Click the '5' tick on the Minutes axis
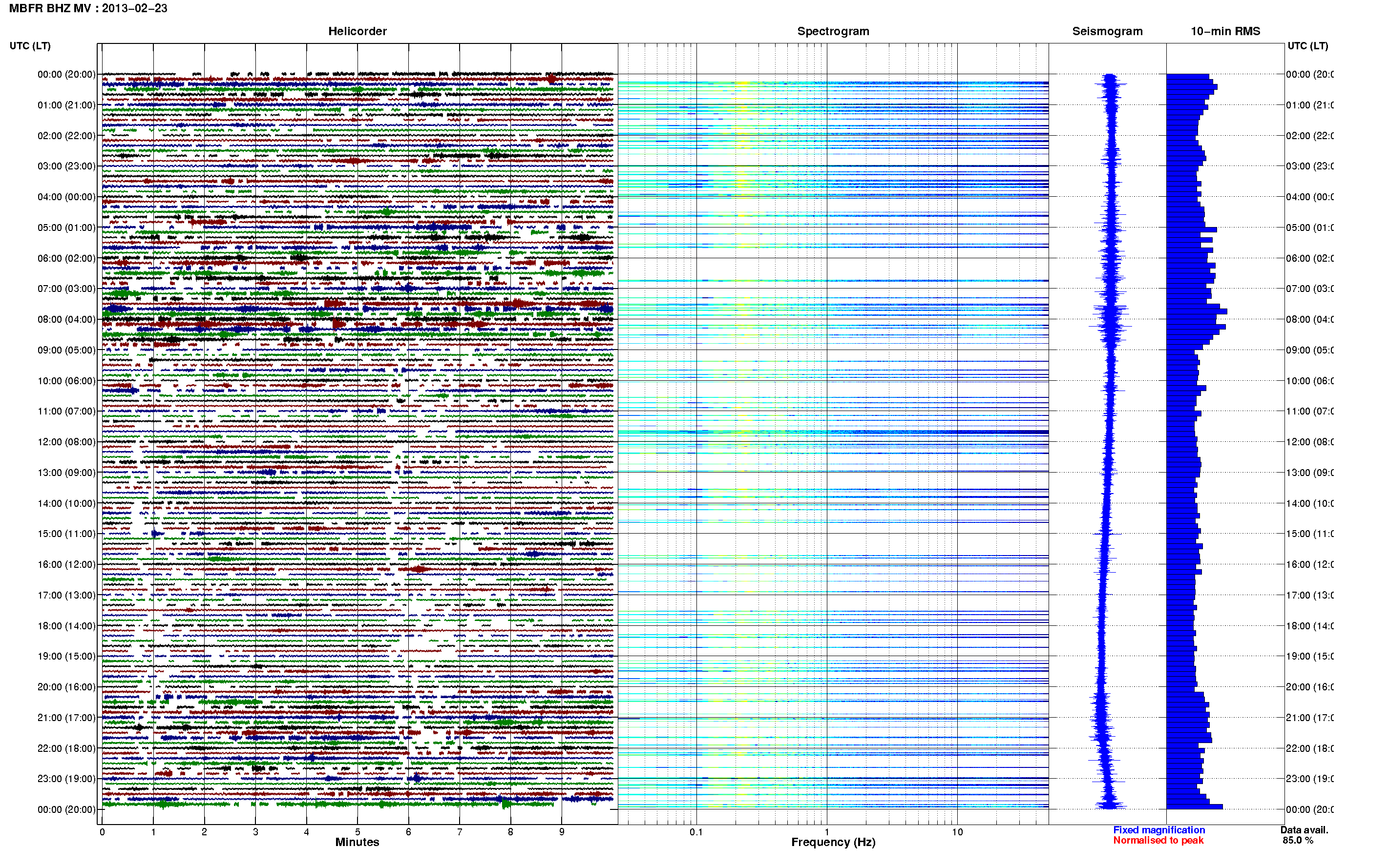 click(x=357, y=832)
